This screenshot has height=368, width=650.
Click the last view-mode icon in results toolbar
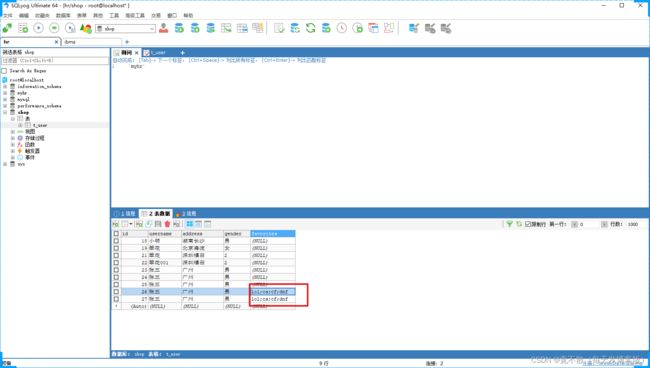pos(207,224)
